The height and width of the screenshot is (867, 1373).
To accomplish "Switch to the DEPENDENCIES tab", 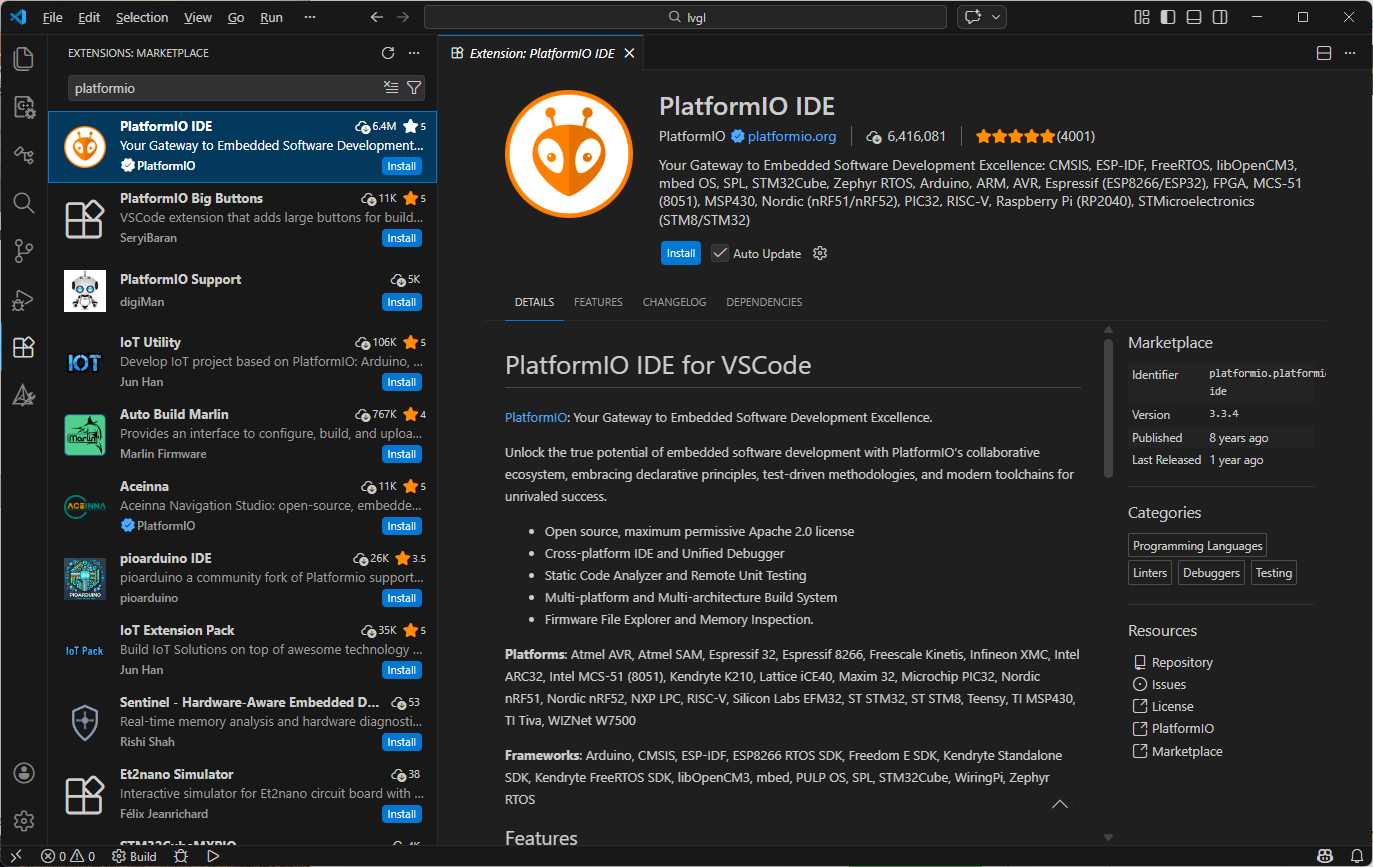I will click(764, 302).
